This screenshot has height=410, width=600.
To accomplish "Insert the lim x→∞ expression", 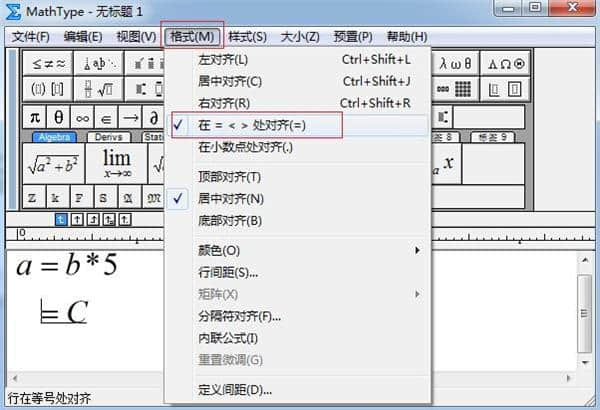I will click(117, 164).
